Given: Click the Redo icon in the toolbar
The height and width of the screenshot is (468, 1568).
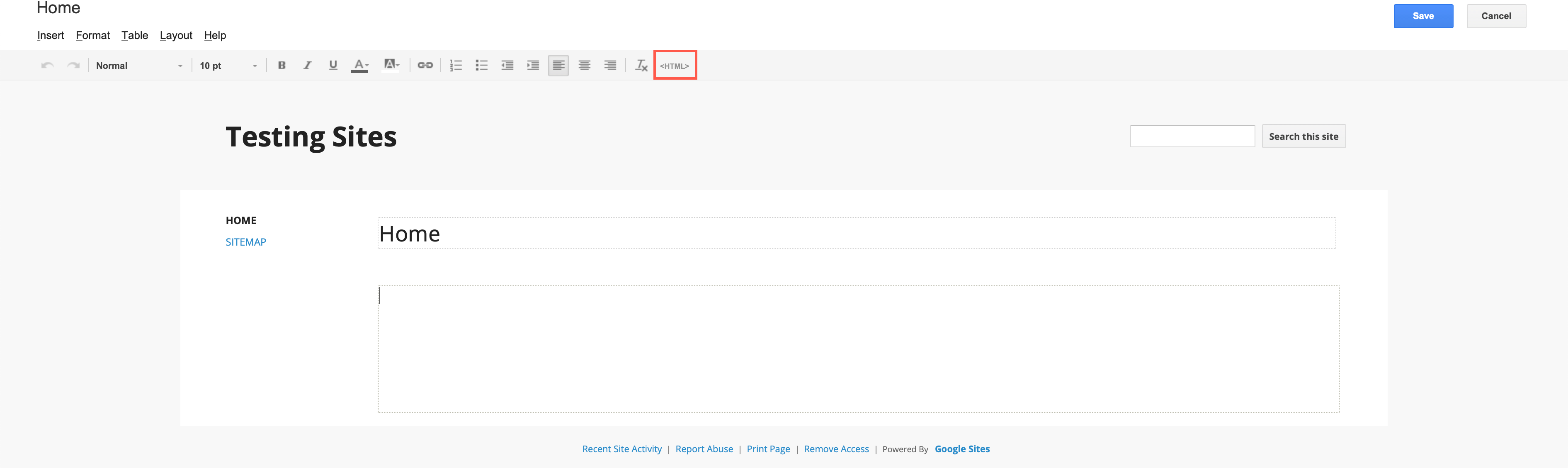Looking at the screenshot, I should [x=73, y=65].
